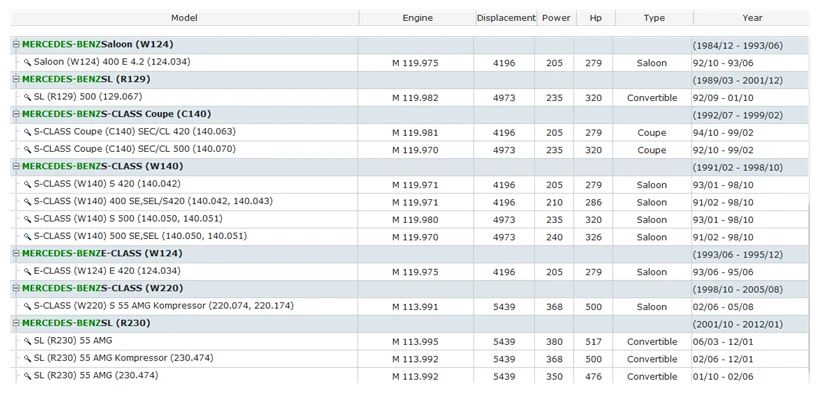Open S-CLASS (W140) 500 SE,SEL entry
The width and height of the screenshot is (820, 393).
(140, 237)
